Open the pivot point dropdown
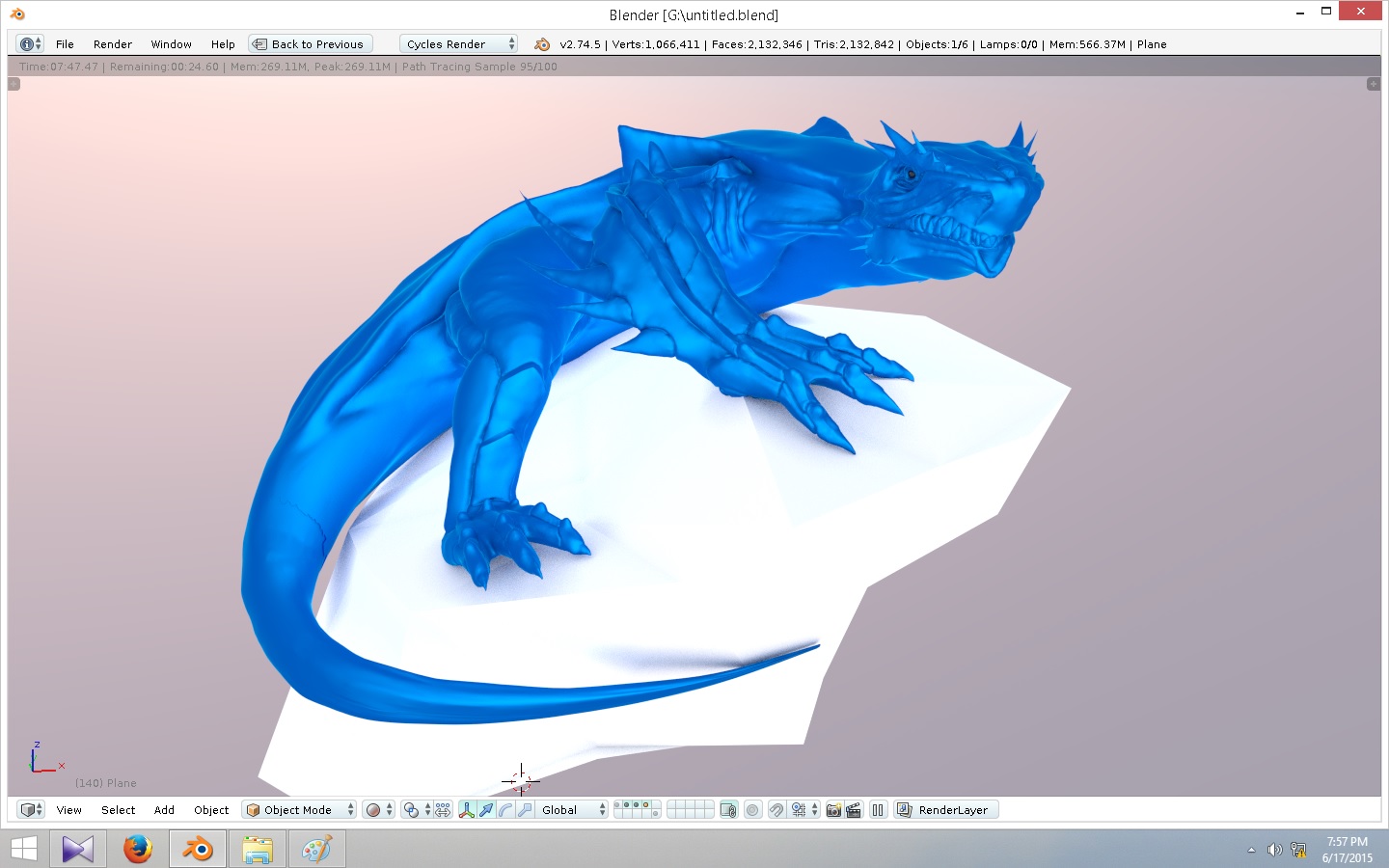Viewport: 1389px width, 868px height. 417,810
